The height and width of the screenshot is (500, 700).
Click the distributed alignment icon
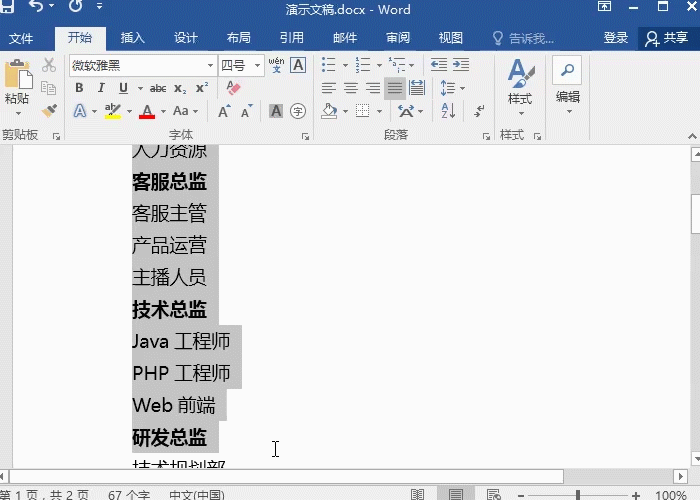[417, 88]
